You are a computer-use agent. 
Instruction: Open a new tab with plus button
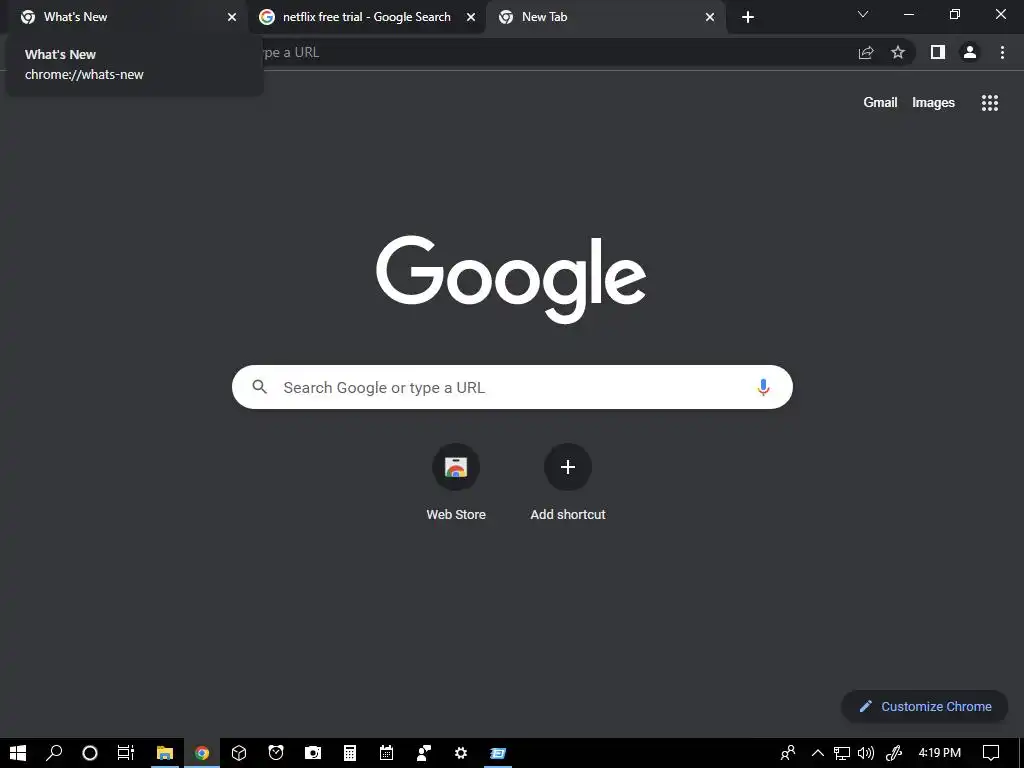[x=748, y=17]
